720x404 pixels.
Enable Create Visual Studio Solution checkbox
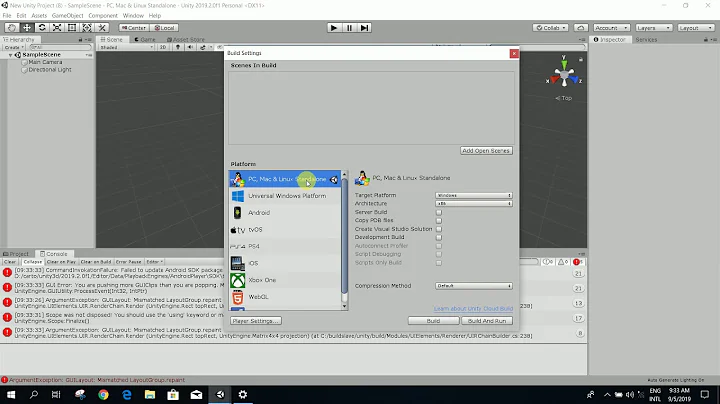(439, 229)
